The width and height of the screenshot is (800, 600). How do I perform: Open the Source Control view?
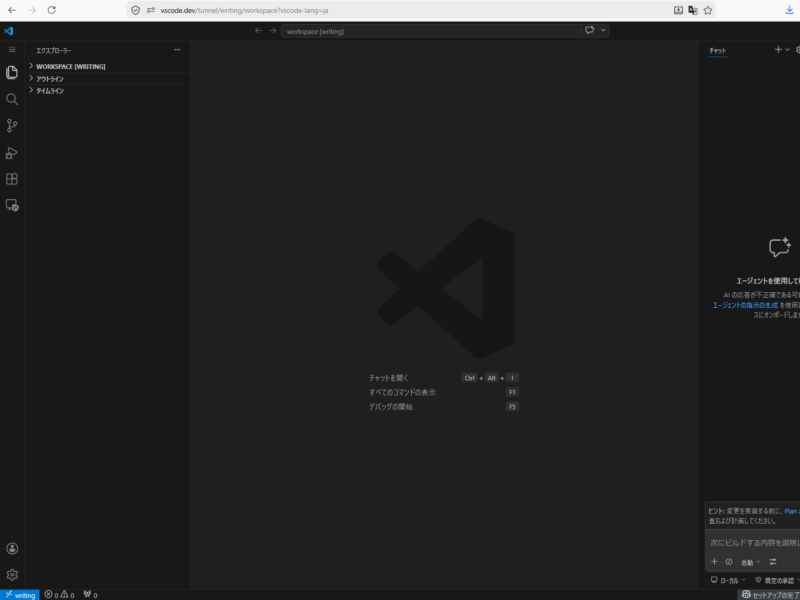click(x=12, y=125)
